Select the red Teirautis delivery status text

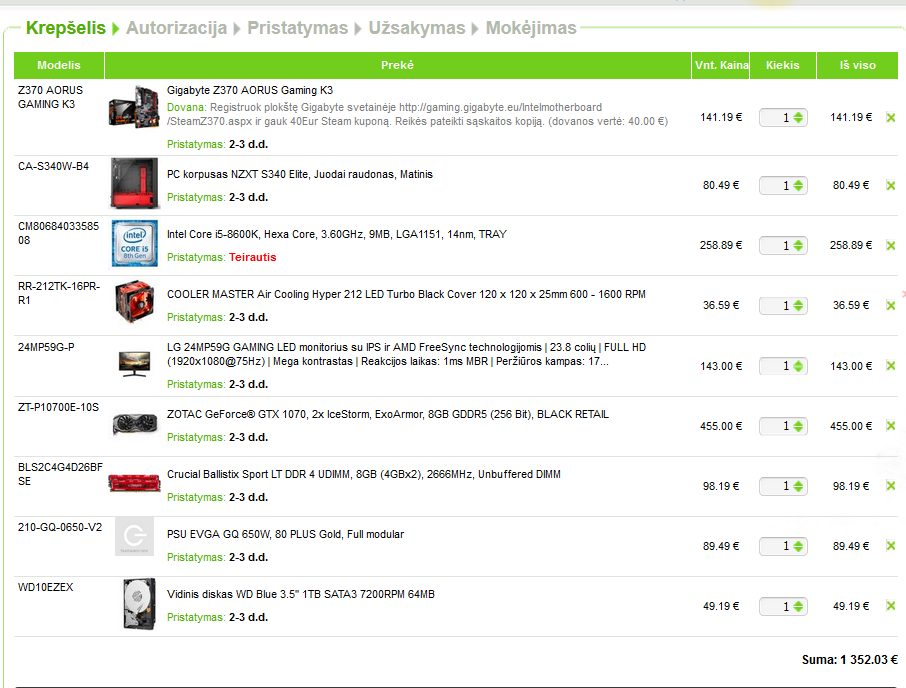[253, 258]
